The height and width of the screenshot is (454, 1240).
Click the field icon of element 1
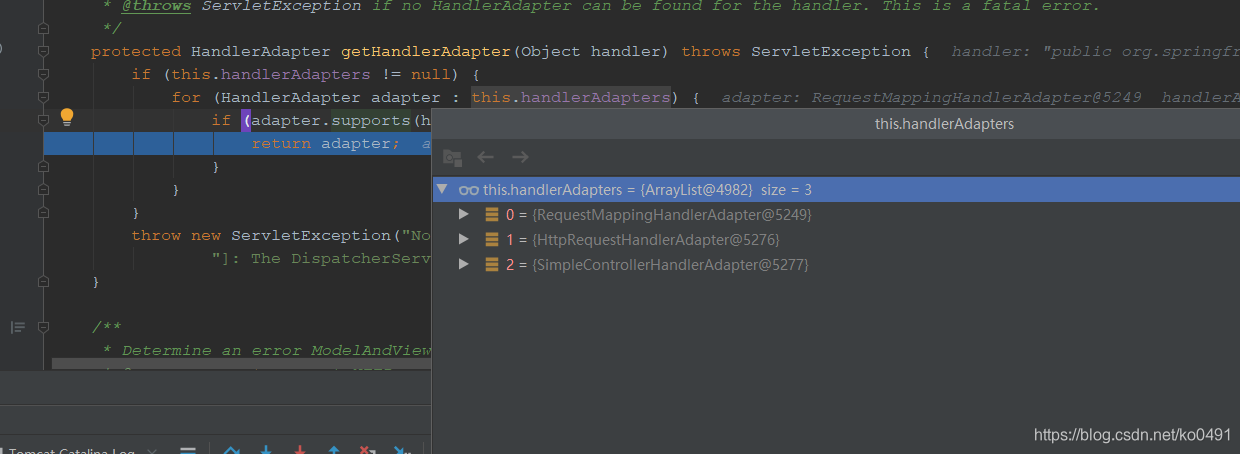click(492, 240)
